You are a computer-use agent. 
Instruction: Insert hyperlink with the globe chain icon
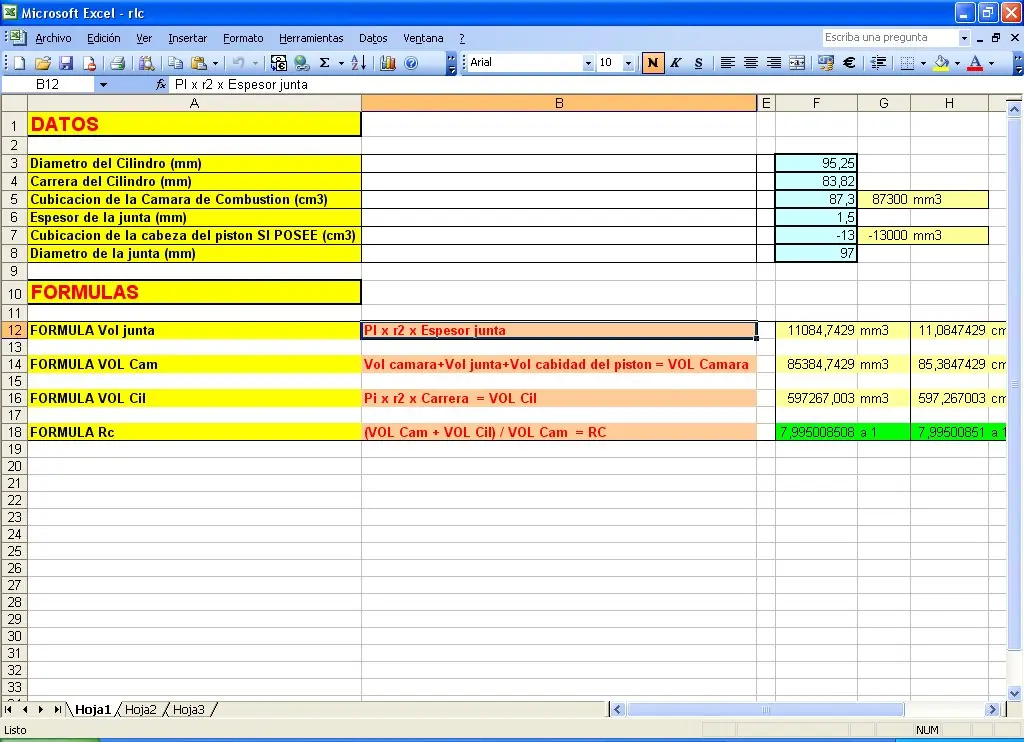pos(302,63)
